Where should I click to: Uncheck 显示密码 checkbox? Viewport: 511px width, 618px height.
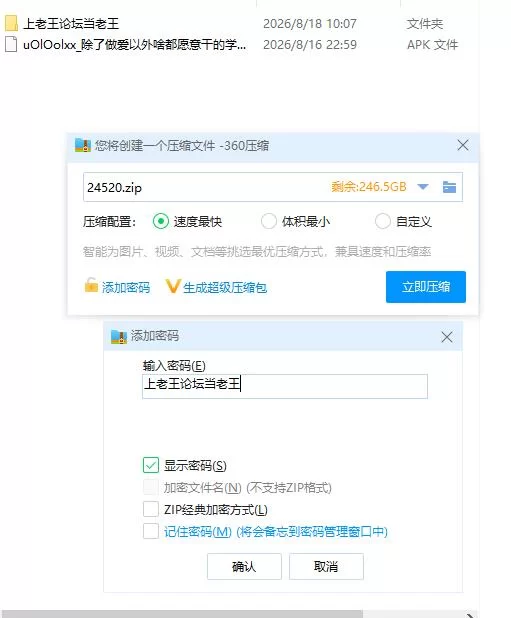pyautogui.click(x=151, y=465)
